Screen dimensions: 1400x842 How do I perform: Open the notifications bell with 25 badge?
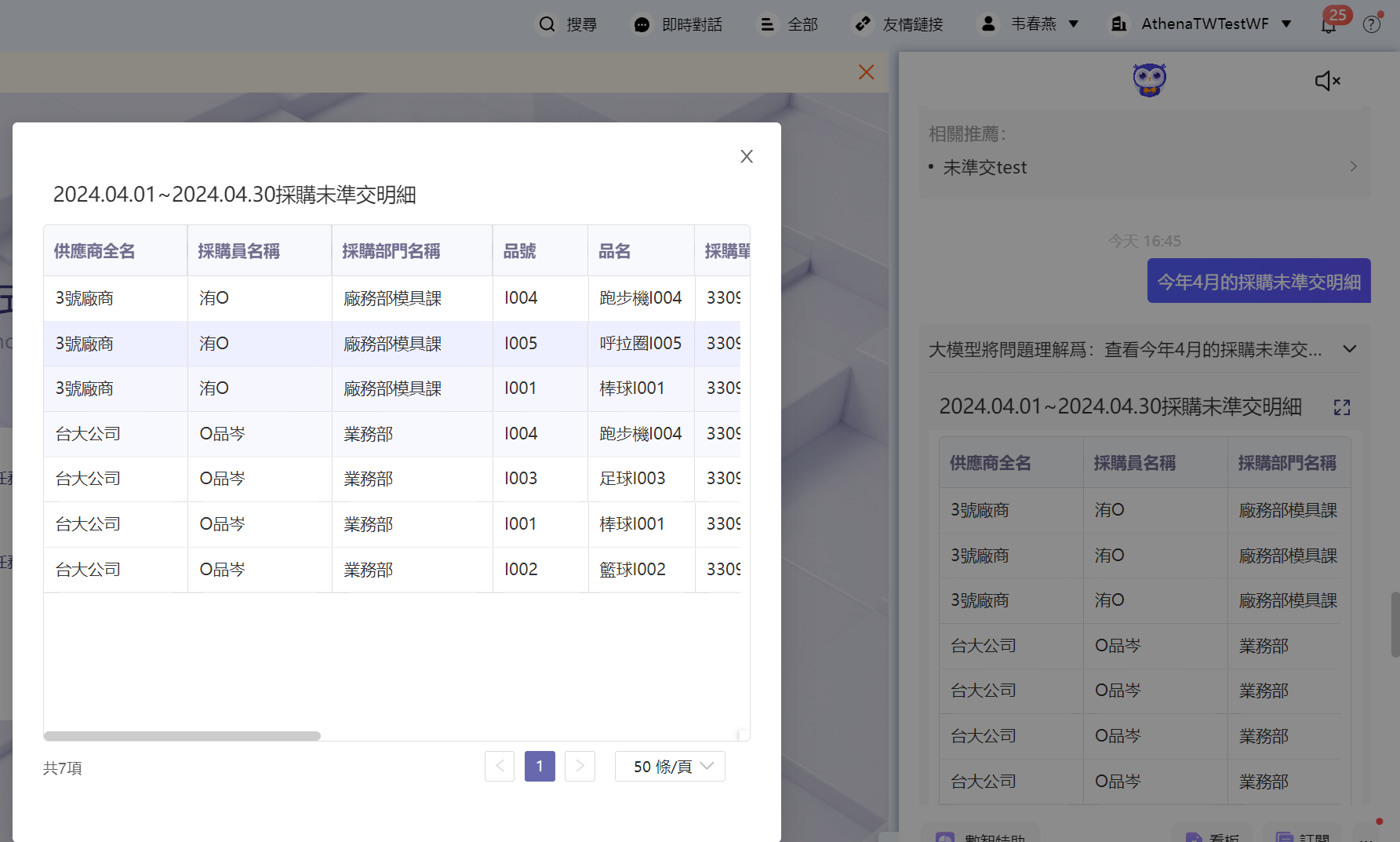coord(1329,25)
